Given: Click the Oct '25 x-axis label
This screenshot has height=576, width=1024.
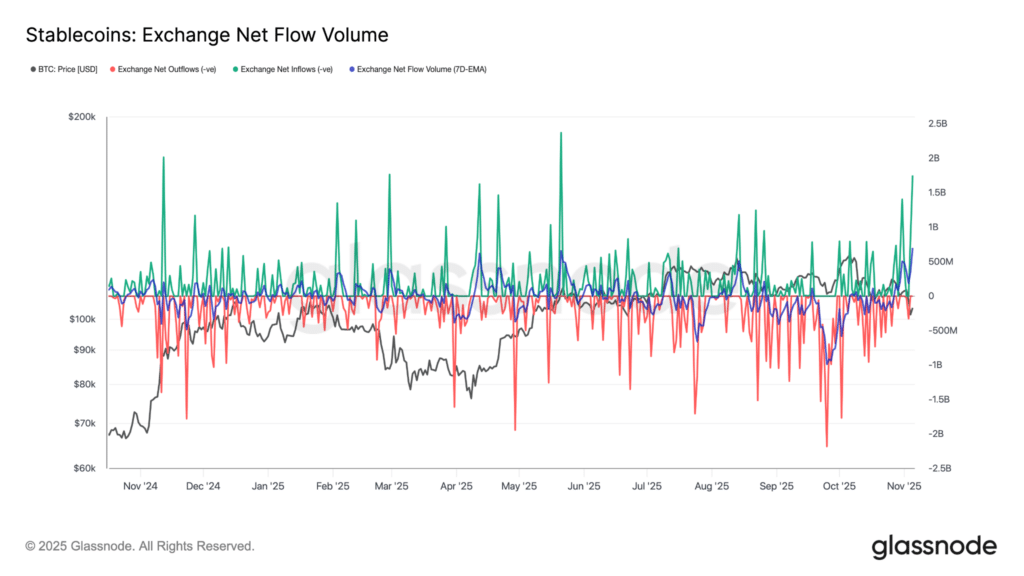Looking at the screenshot, I should (x=839, y=486).
